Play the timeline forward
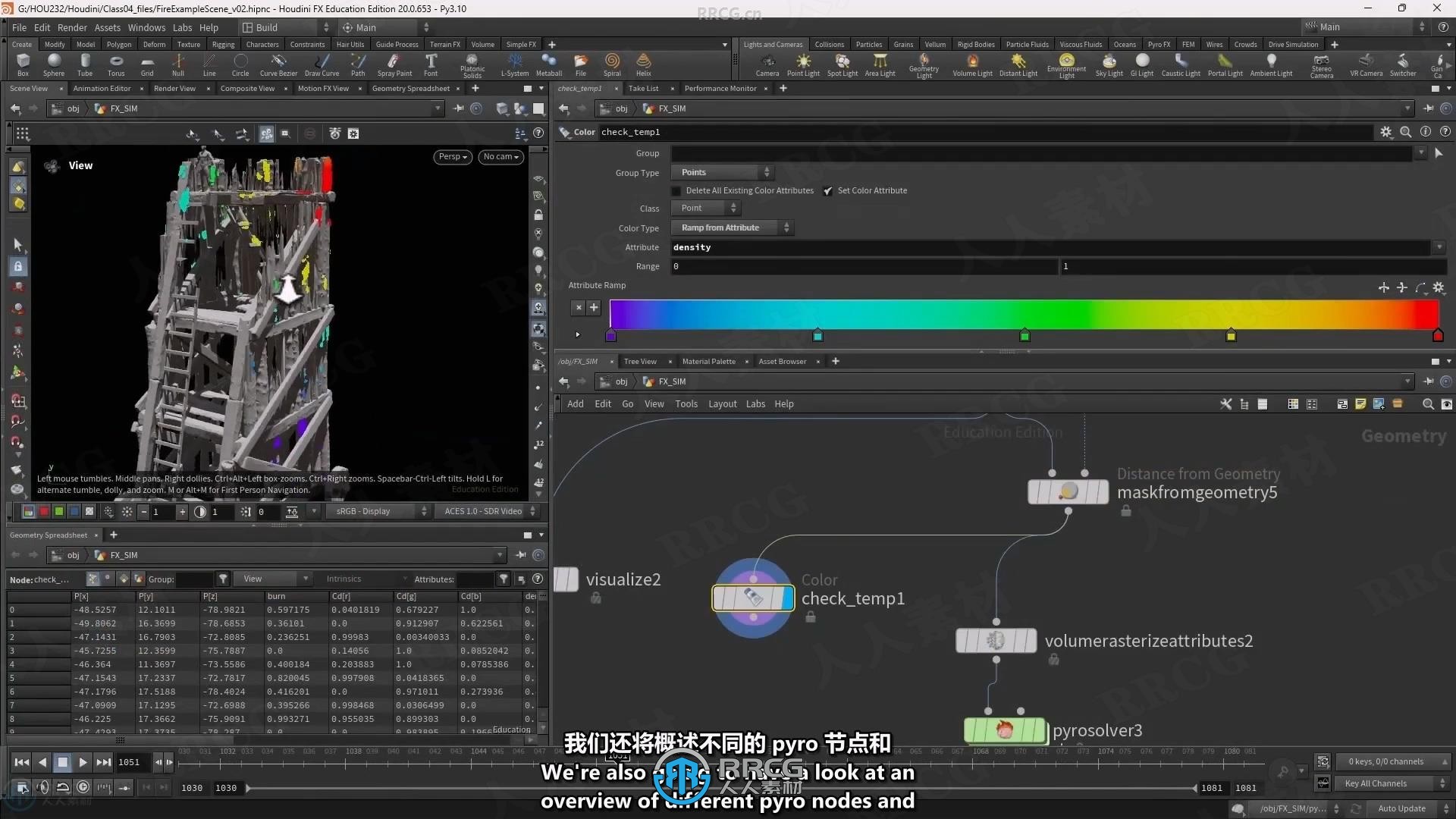 click(83, 762)
